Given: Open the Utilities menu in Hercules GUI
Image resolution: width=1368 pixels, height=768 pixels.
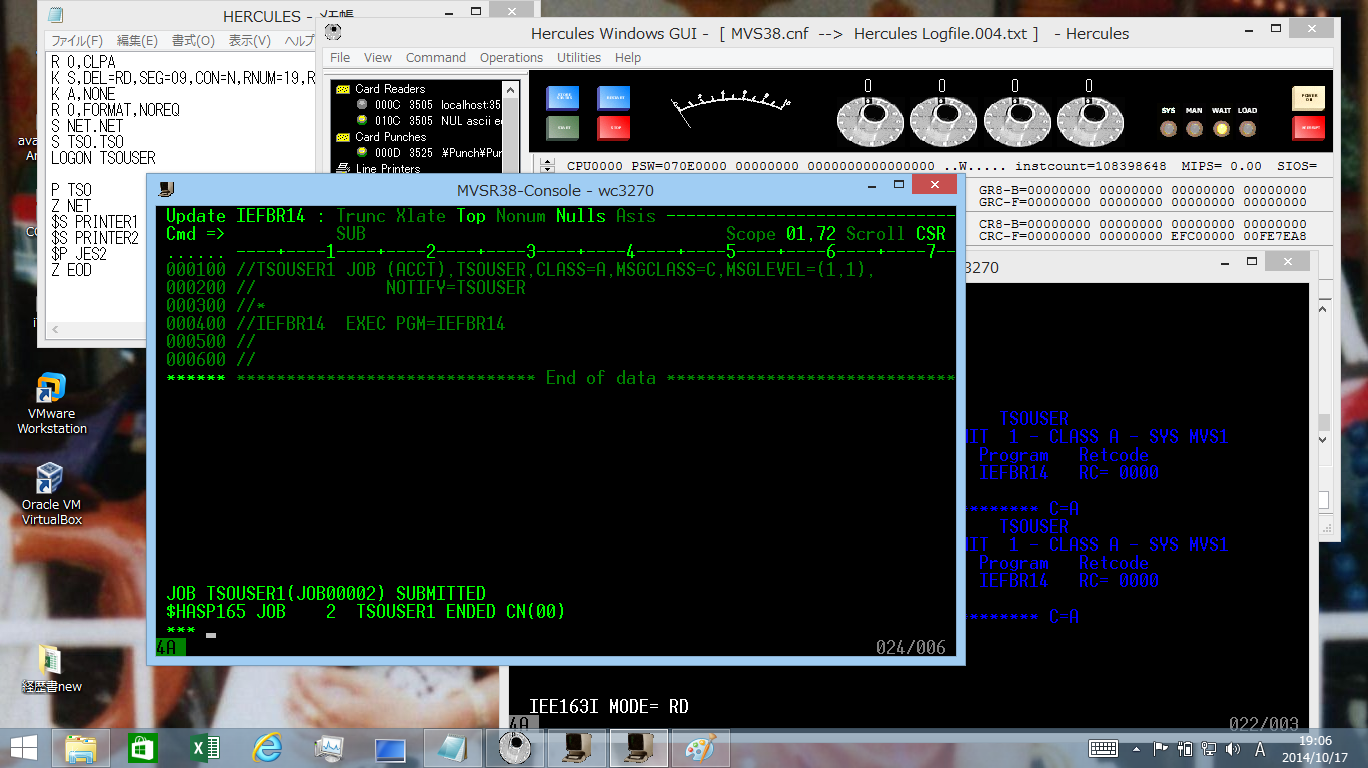Looking at the screenshot, I should [x=579, y=57].
